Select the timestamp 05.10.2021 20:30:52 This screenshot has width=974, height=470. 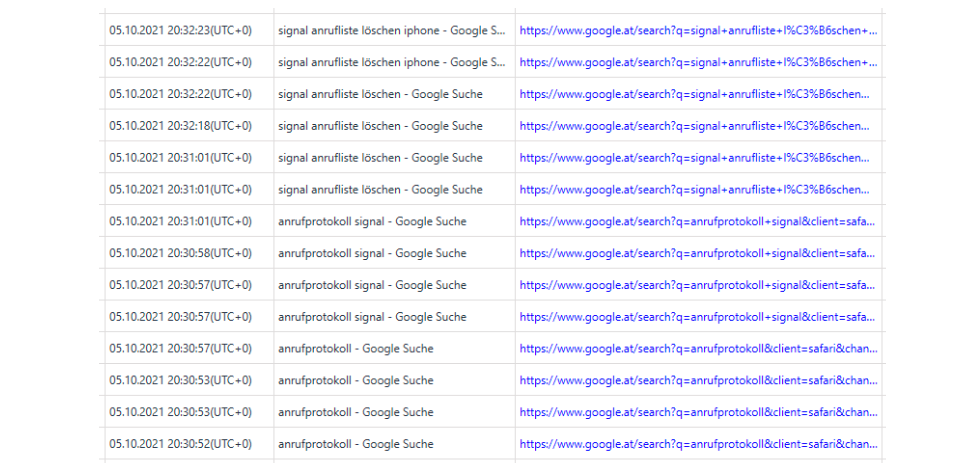(180, 444)
